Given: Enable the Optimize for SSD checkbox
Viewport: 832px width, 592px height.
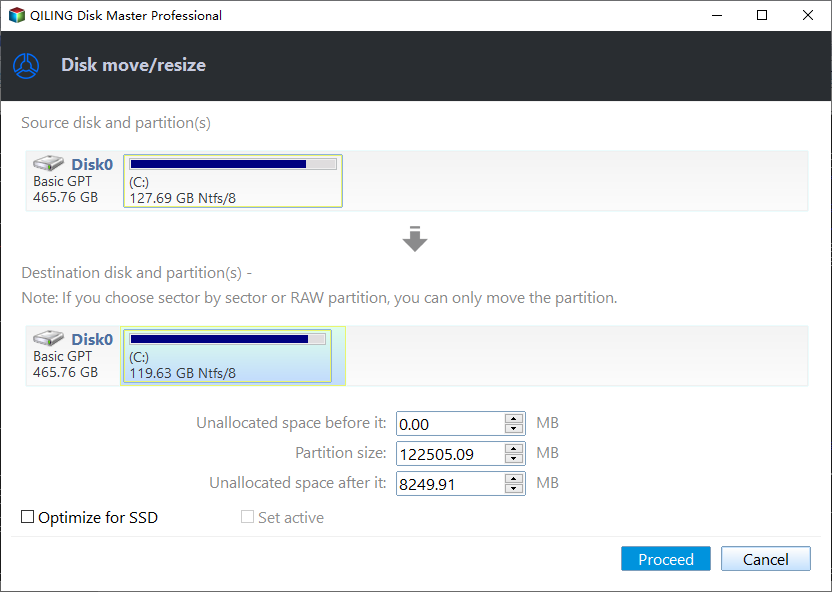Looking at the screenshot, I should tap(27, 517).
